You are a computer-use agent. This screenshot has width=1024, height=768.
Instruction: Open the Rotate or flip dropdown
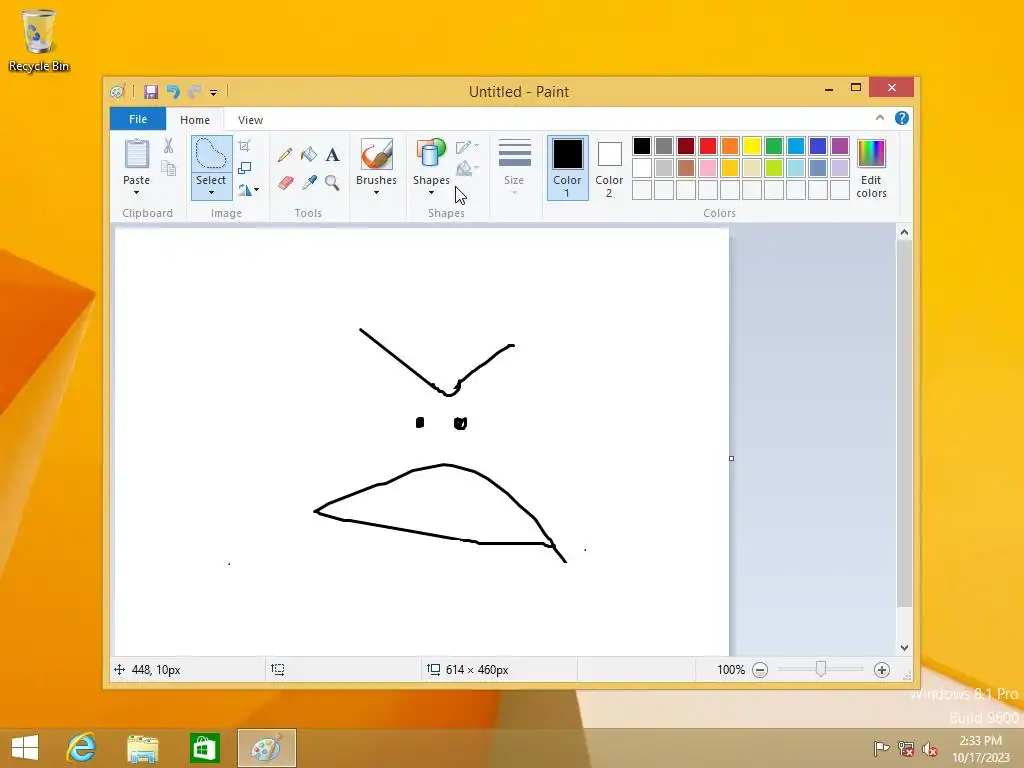(248, 190)
